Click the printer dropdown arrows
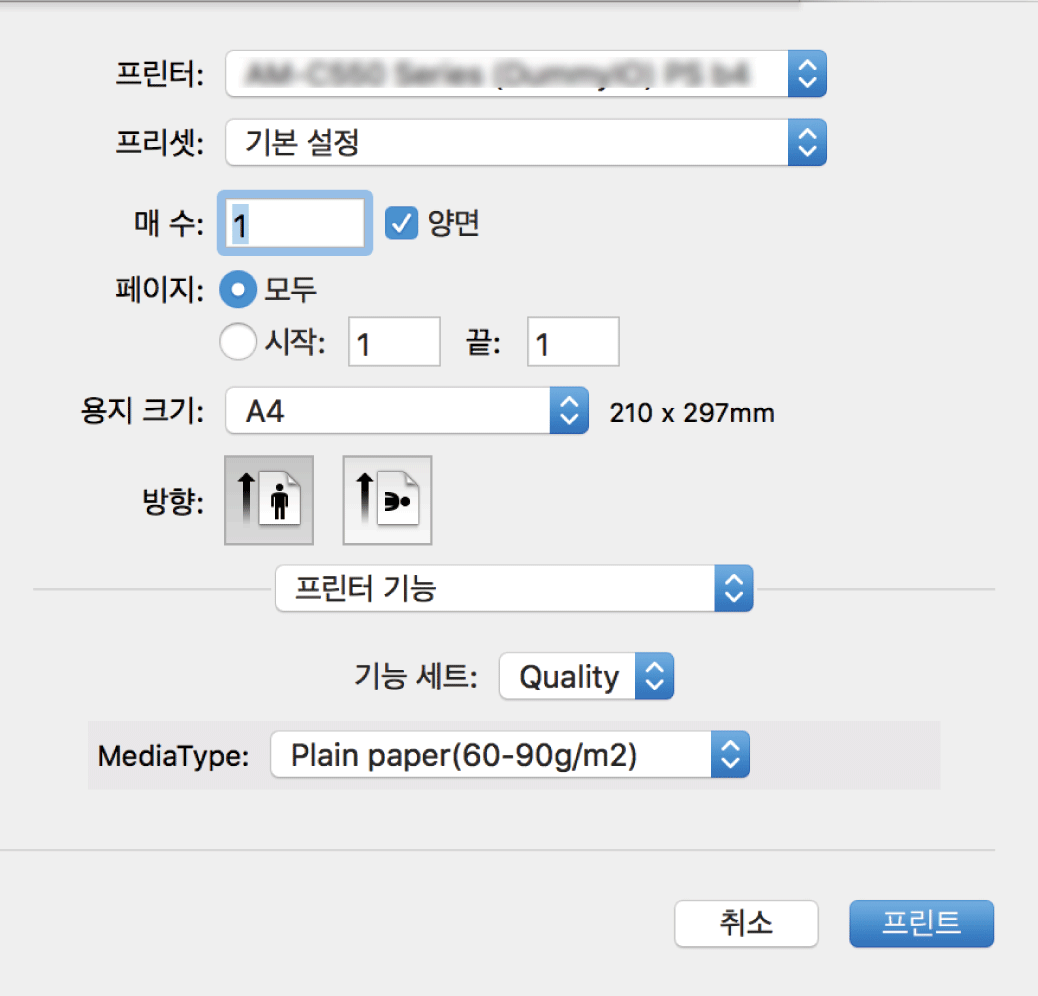This screenshot has height=996, width=1038. [x=808, y=75]
